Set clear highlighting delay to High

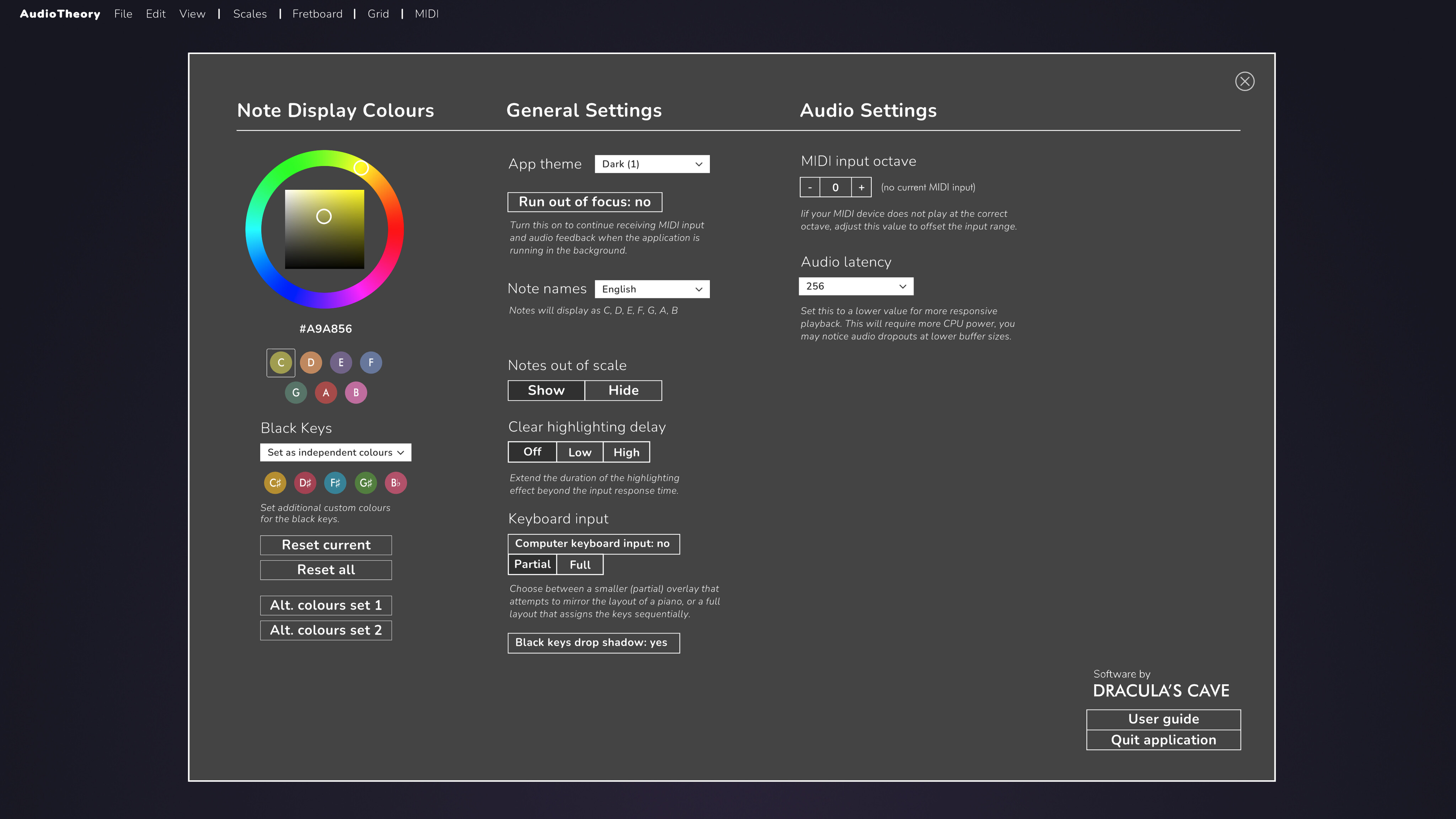(x=626, y=451)
